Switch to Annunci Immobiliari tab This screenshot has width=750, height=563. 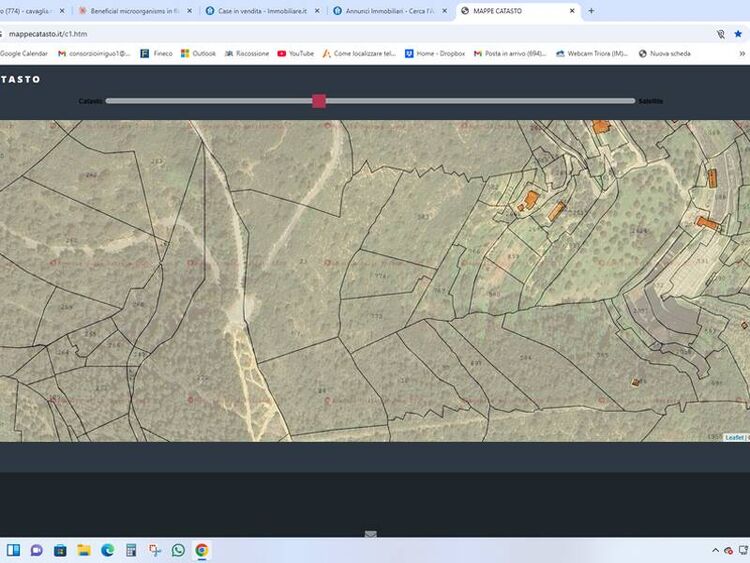coord(390,11)
